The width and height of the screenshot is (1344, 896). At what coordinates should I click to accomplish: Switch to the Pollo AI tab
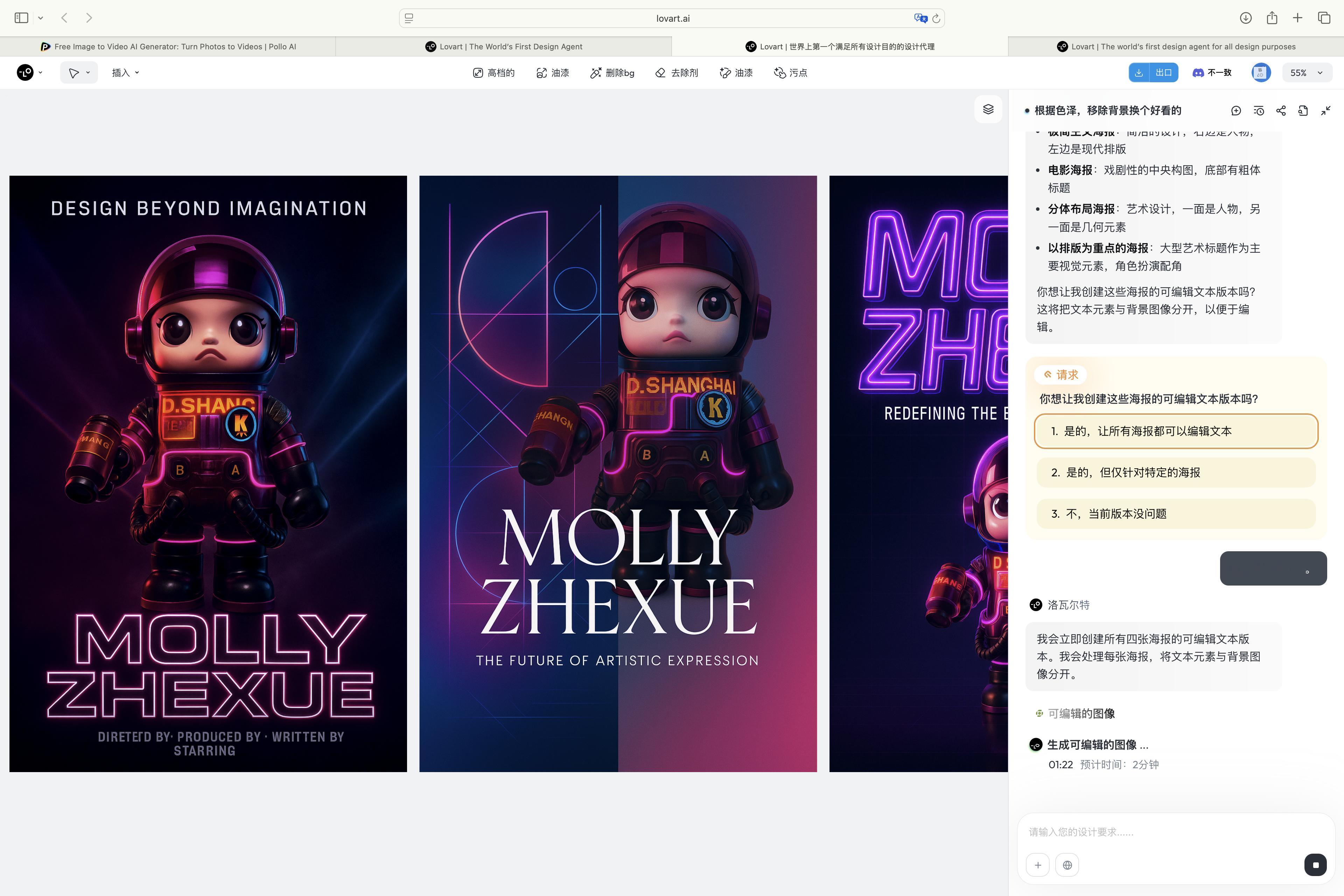tap(168, 46)
